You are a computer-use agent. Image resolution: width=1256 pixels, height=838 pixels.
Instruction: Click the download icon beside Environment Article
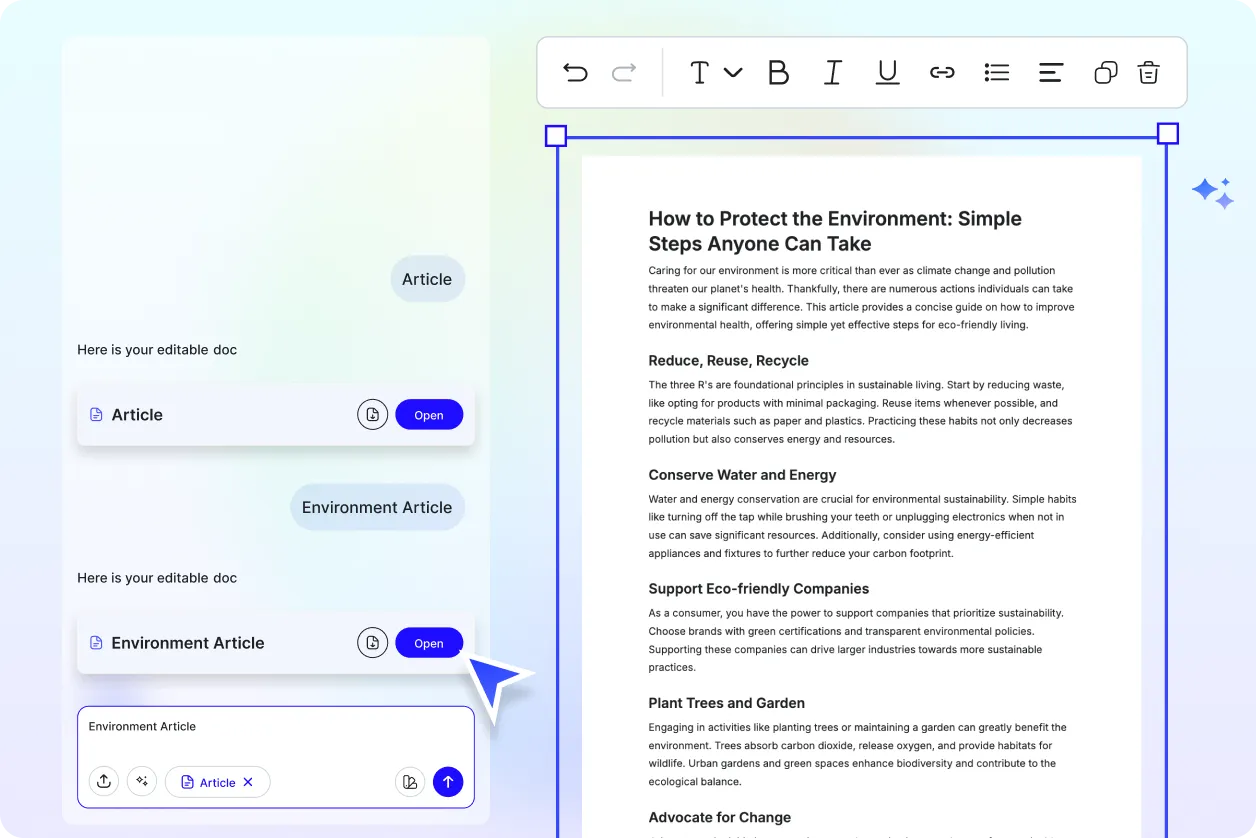(372, 642)
